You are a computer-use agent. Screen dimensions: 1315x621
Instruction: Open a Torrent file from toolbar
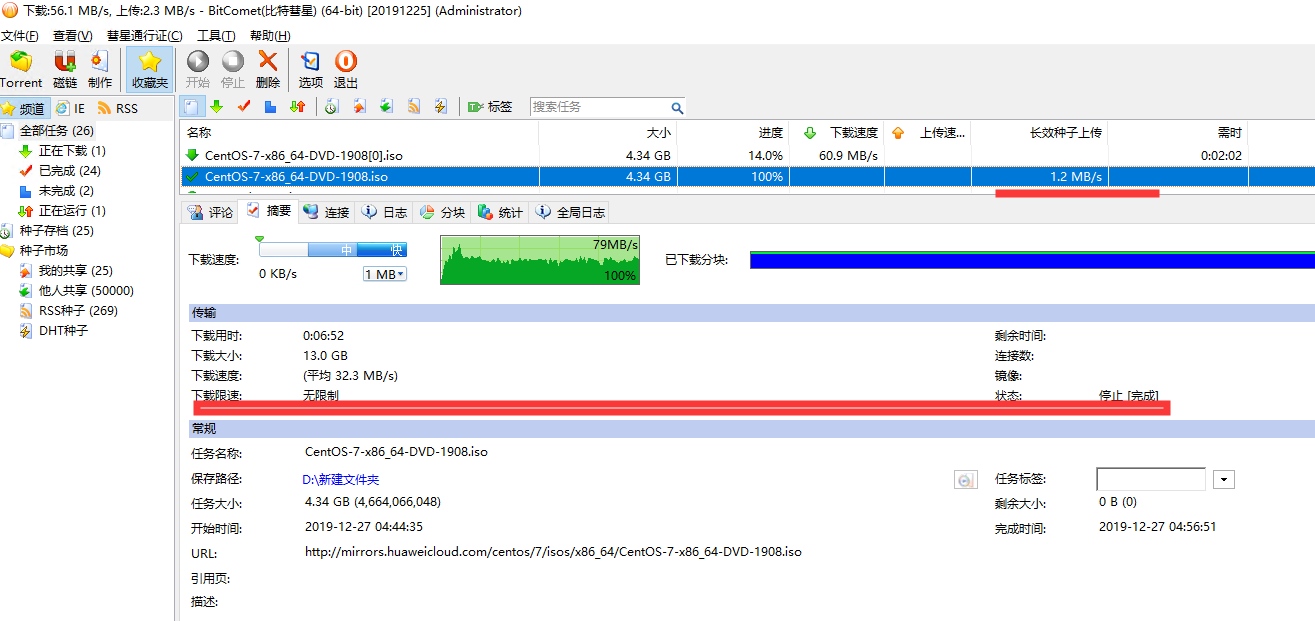point(21,70)
